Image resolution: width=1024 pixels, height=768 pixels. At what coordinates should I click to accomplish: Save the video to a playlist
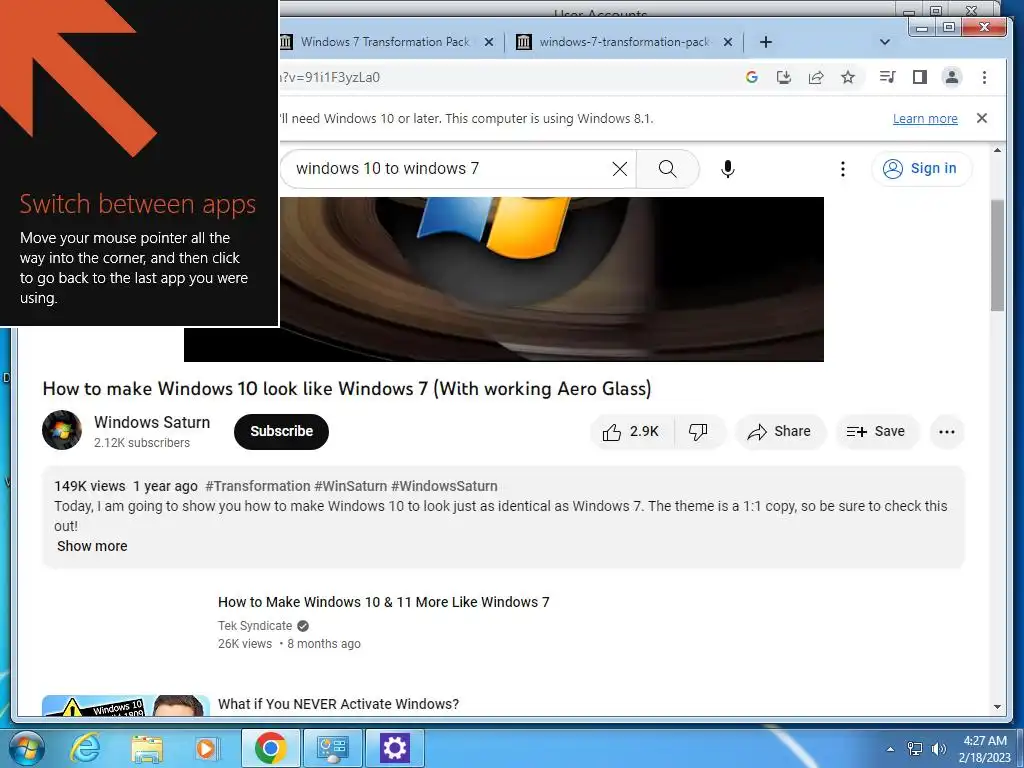point(876,432)
